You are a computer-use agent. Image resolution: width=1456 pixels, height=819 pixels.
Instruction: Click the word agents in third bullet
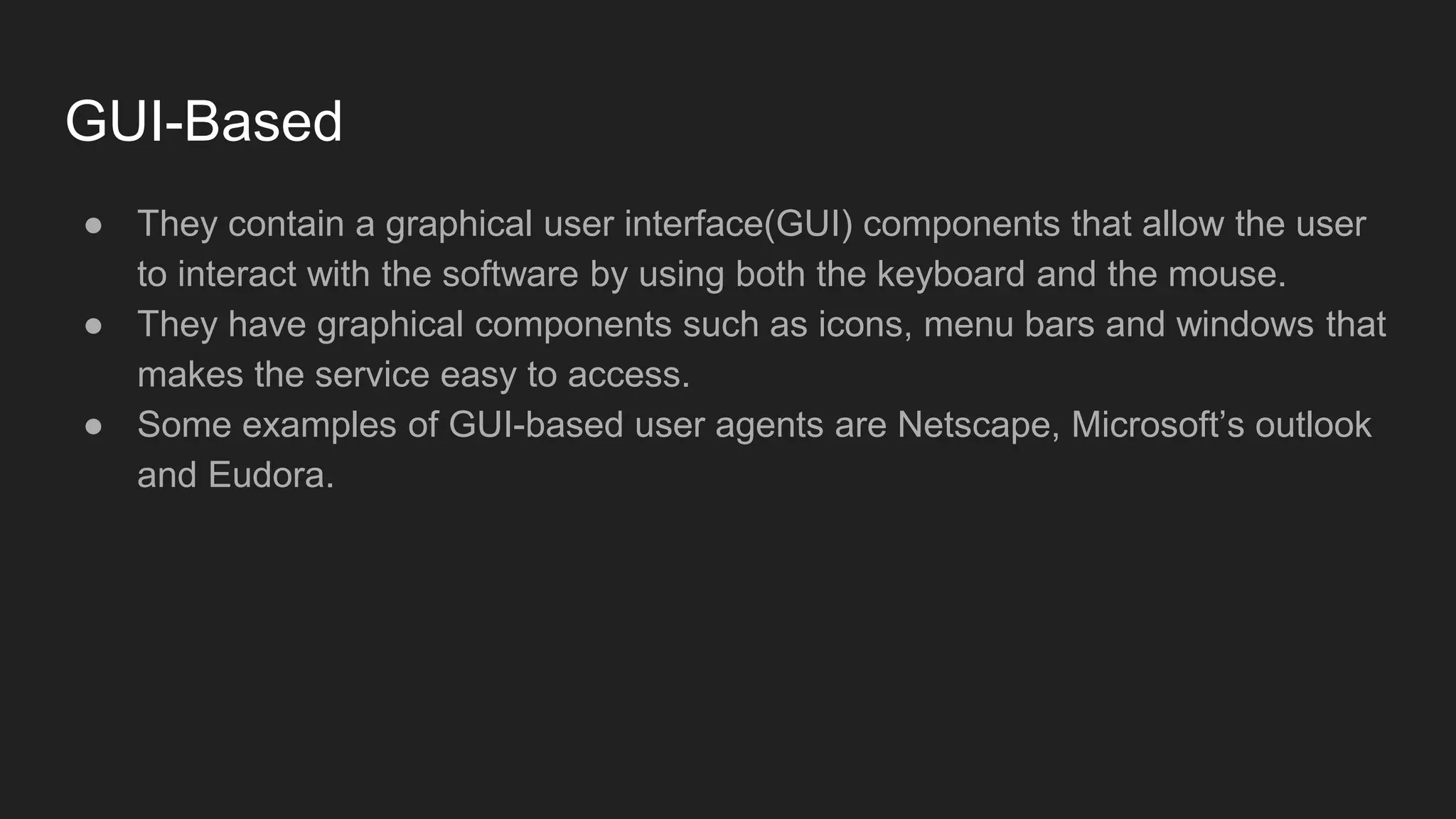[769, 427]
